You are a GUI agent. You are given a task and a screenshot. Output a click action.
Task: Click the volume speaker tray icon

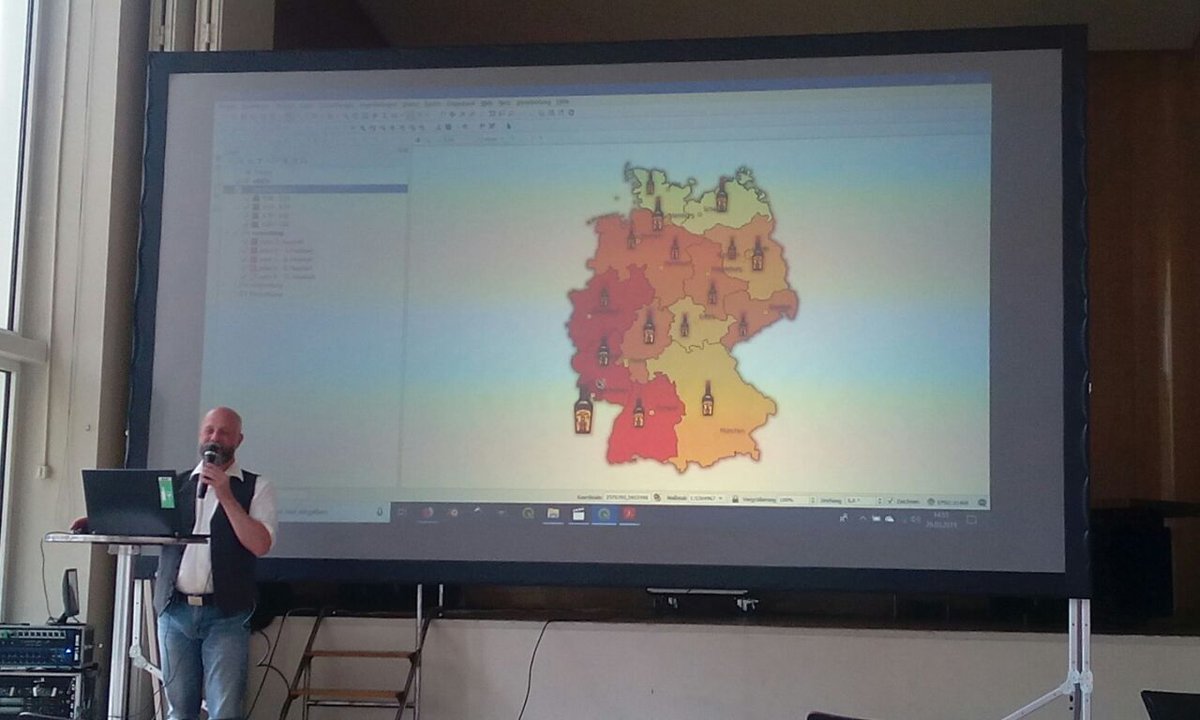pos(915,520)
